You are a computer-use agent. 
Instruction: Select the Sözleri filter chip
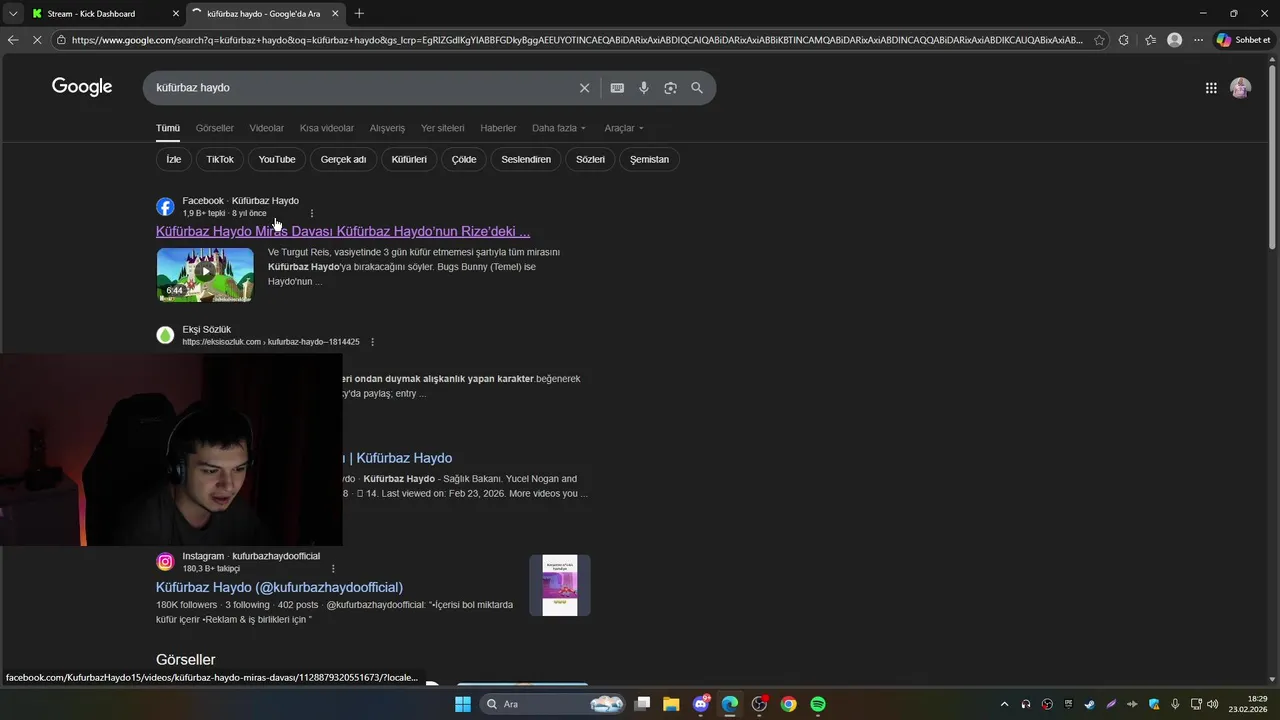point(590,159)
